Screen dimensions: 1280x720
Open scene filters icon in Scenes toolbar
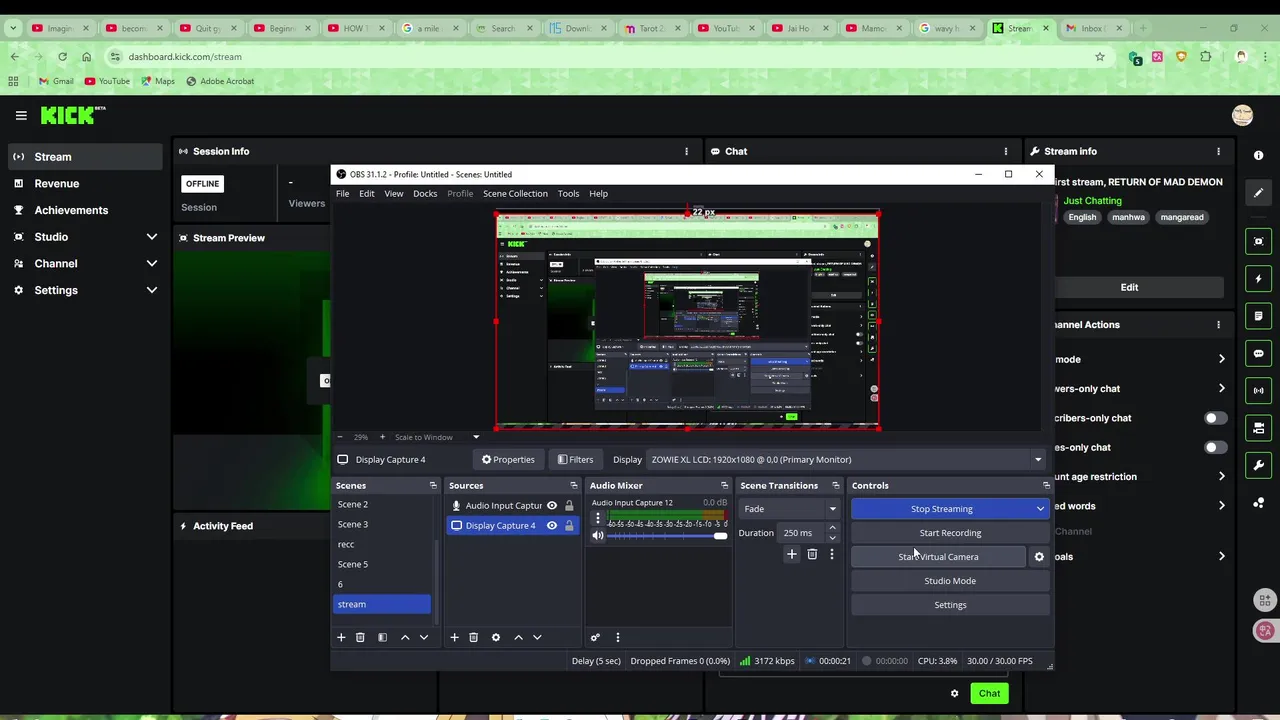[x=382, y=637]
